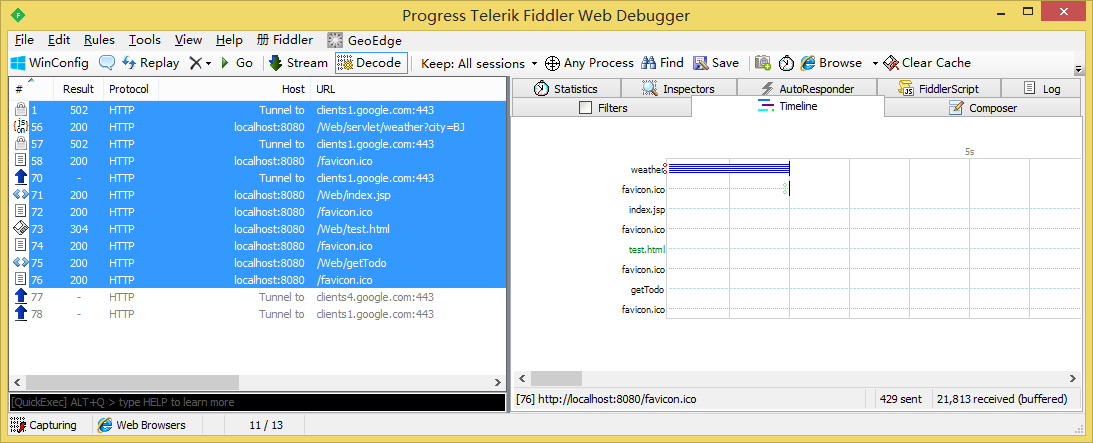Open the Tools menu

145,40
